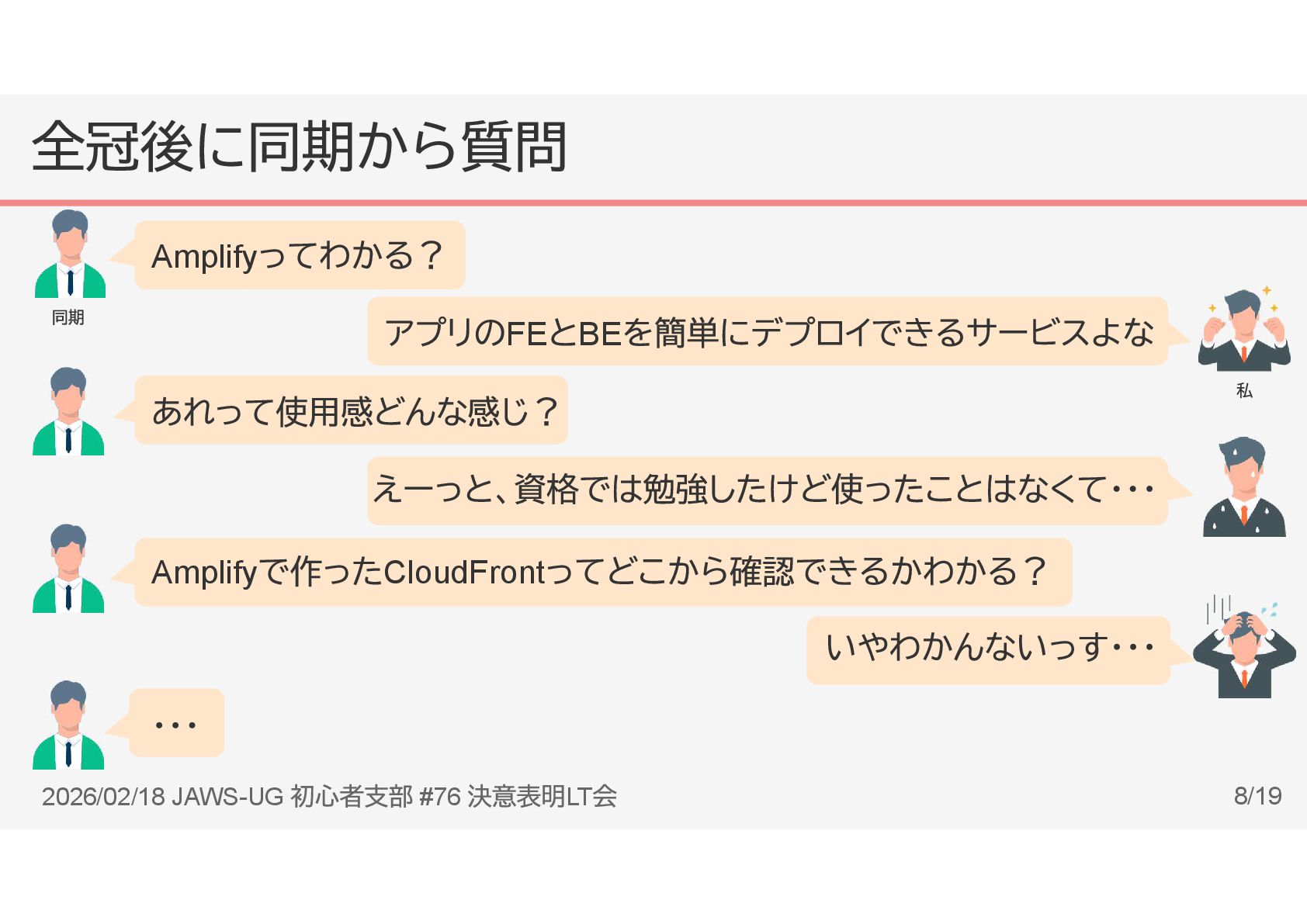
Task: Click the "同期" label under the avatar
Action: (x=68, y=317)
